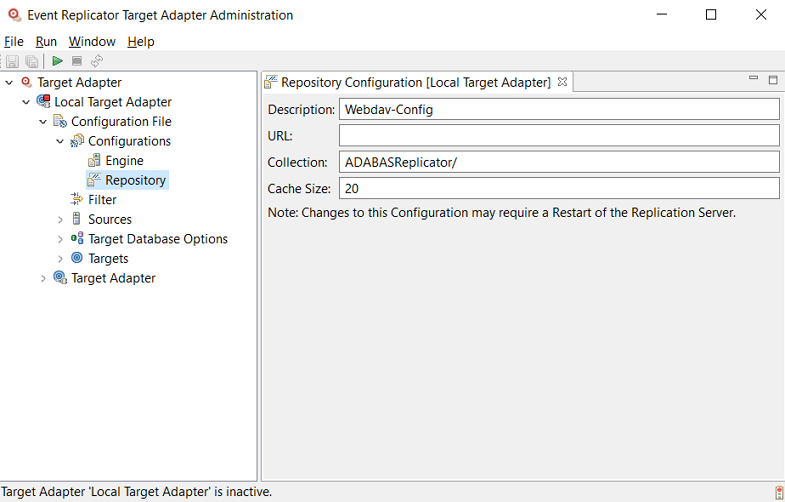
Task: Minimize the editor panel using its minimize icon
Action: coord(754,79)
